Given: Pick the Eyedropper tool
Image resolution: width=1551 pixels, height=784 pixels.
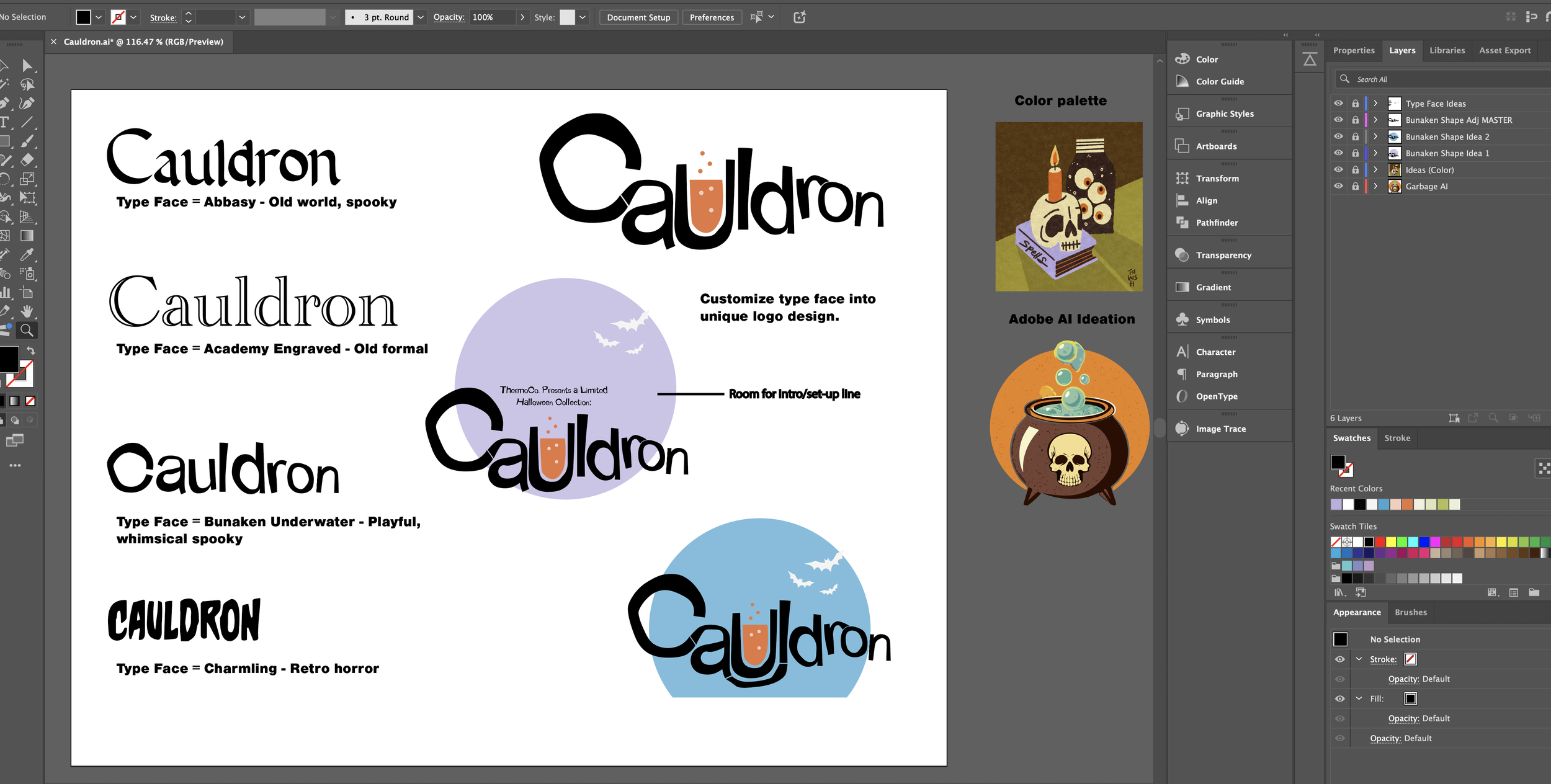Looking at the screenshot, I should [x=27, y=254].
